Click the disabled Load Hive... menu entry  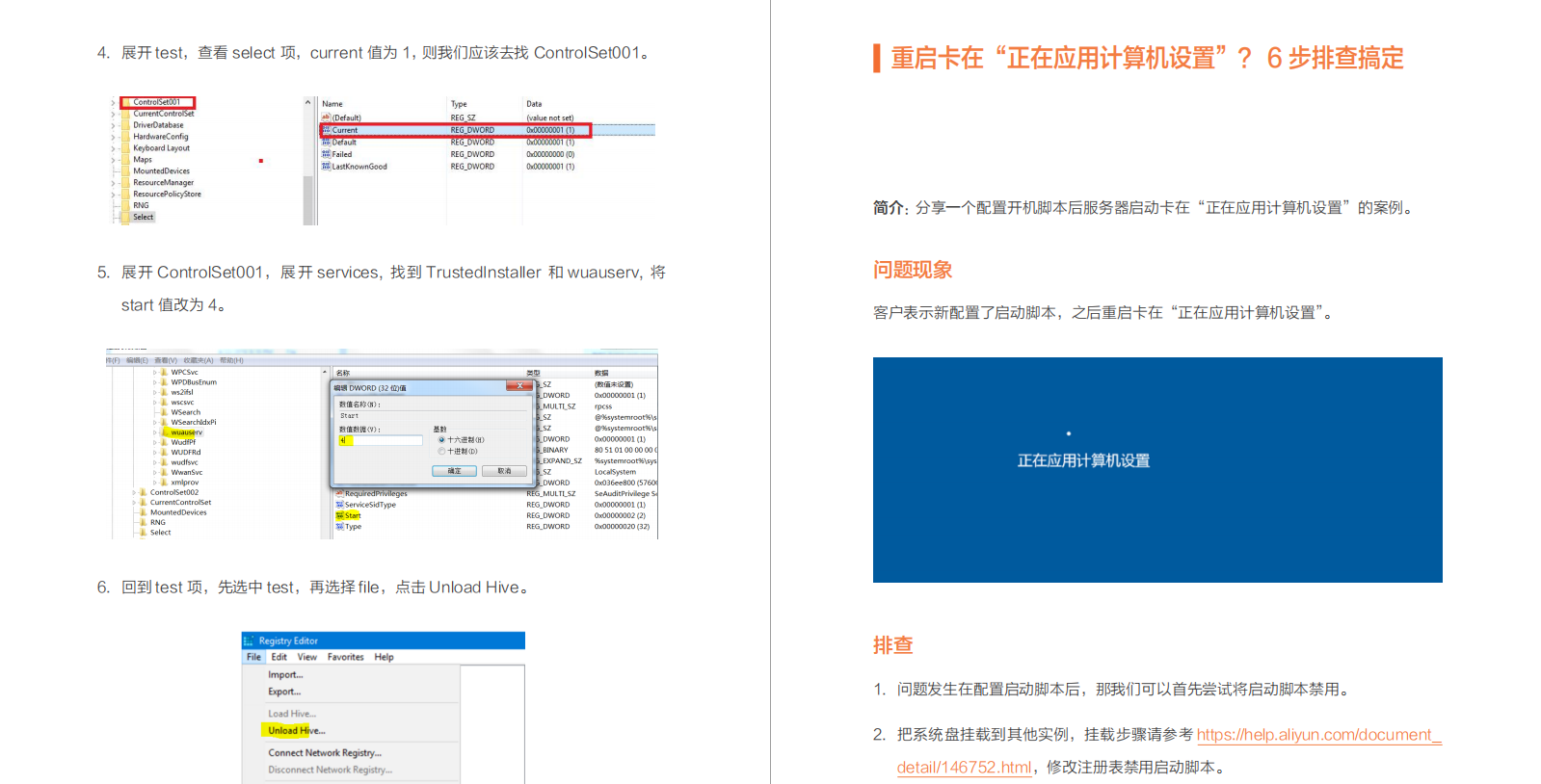[292, 714]
